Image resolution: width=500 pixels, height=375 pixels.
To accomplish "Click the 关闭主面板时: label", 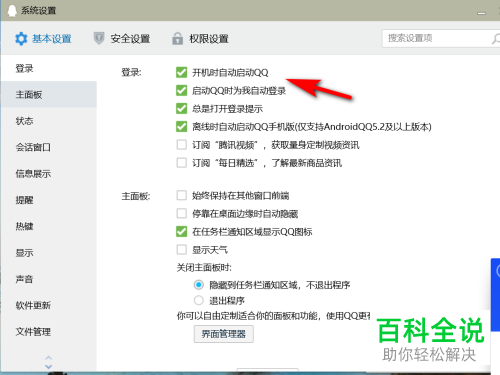I will point(204,267).
